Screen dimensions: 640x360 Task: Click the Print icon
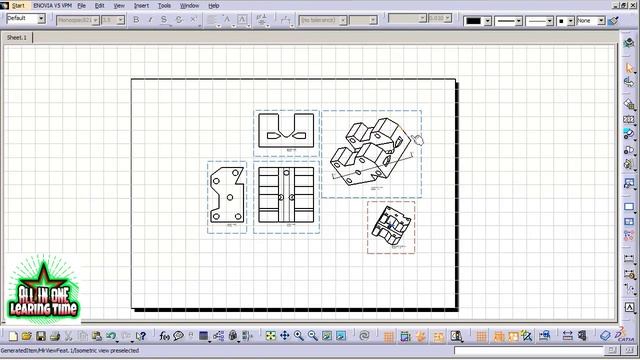click(x=55, y=336)
